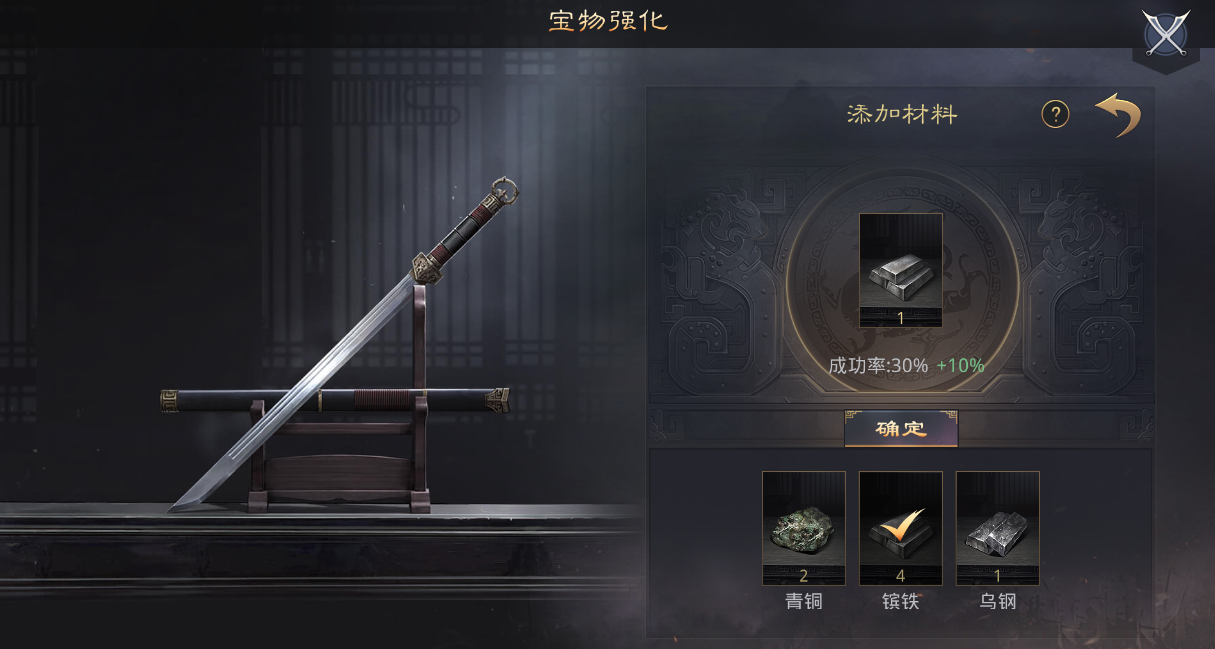The height and width of the screenshot is (649, 1215).
Task: Close the screen with the crossed swords icon
Action: [x=1165, y=34]
